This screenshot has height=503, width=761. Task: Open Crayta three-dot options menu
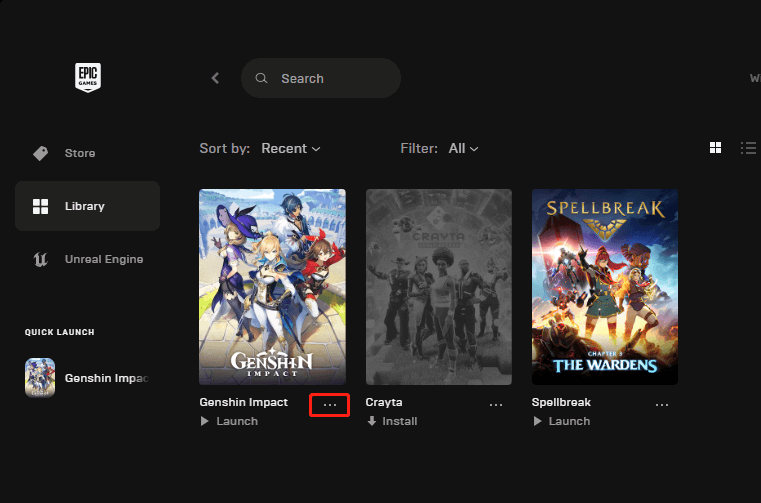(x=496, y=404)
